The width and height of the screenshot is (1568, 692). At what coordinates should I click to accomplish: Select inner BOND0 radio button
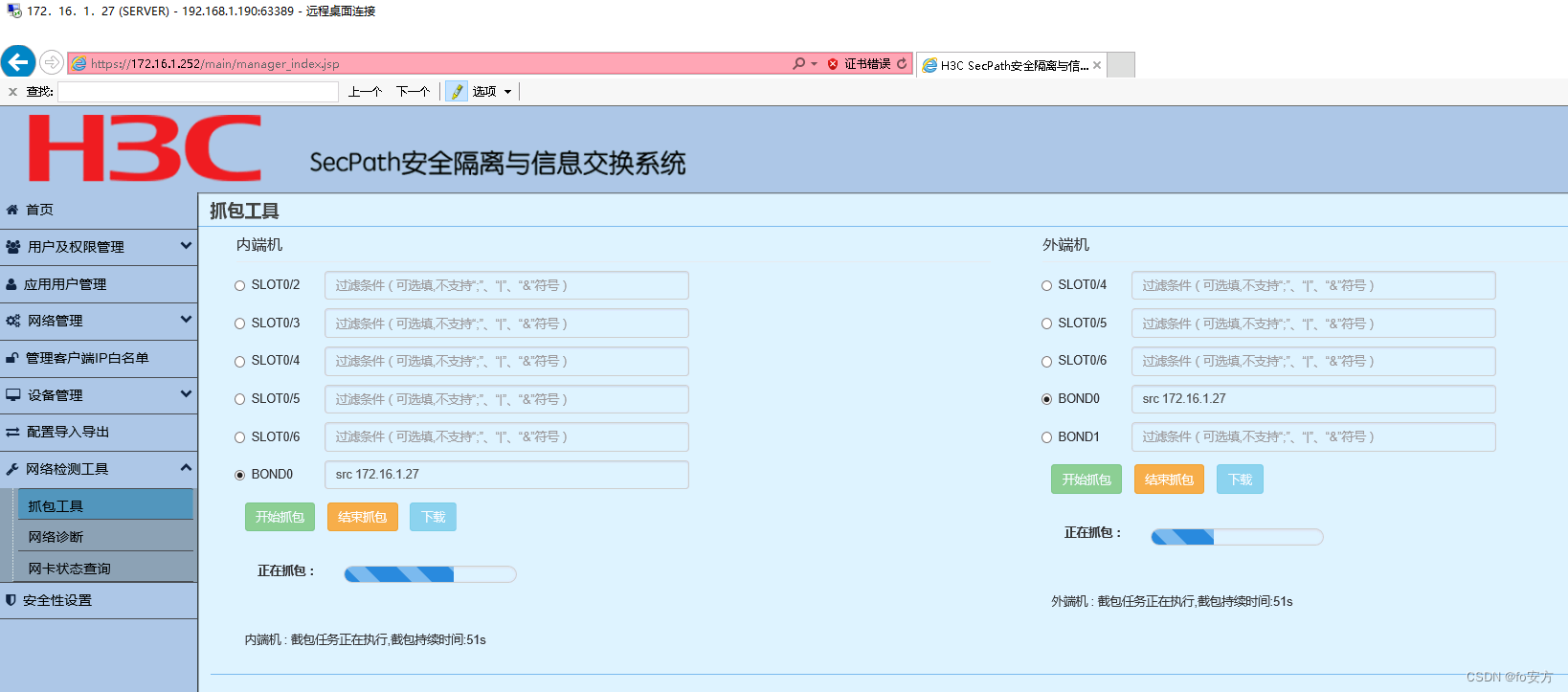tap(240, 475)
